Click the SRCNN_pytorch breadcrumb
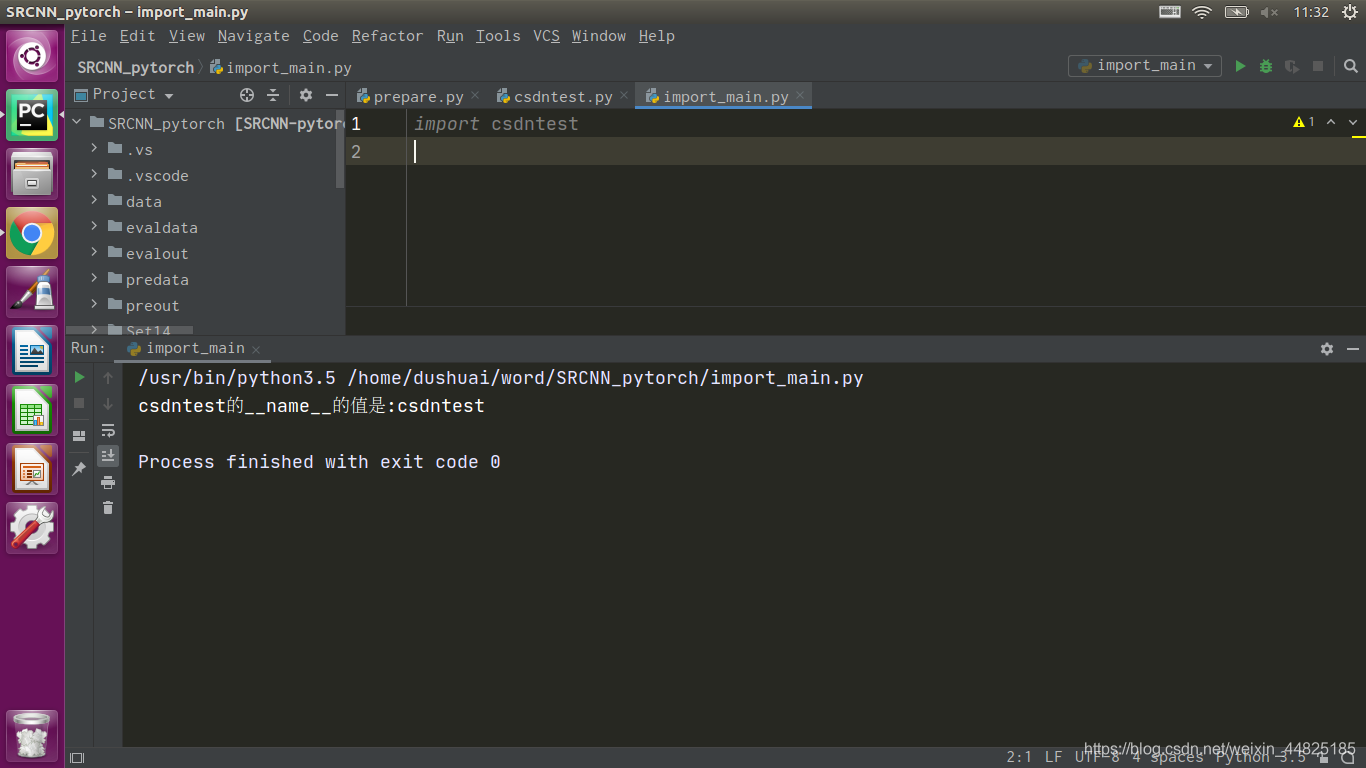This screenshot has height=768, width=1366. pos(135,68)
